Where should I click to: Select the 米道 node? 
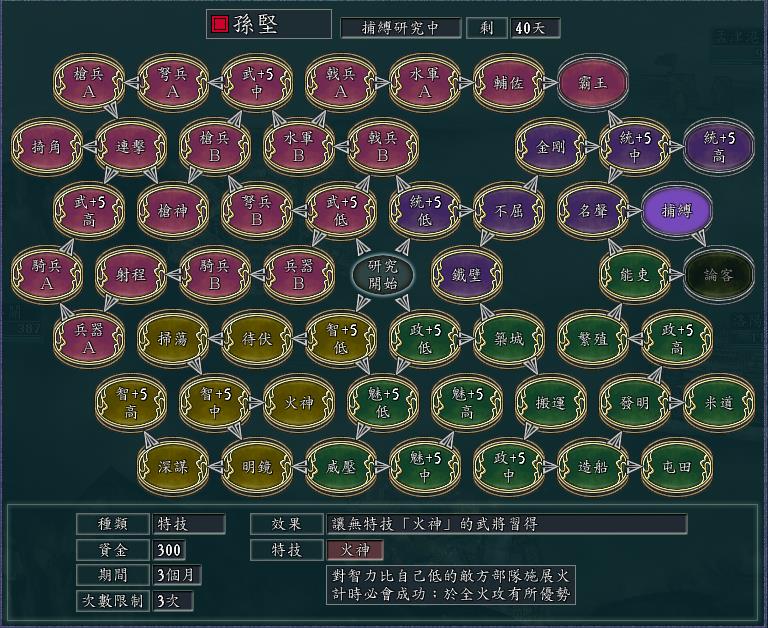coord(719,402)
